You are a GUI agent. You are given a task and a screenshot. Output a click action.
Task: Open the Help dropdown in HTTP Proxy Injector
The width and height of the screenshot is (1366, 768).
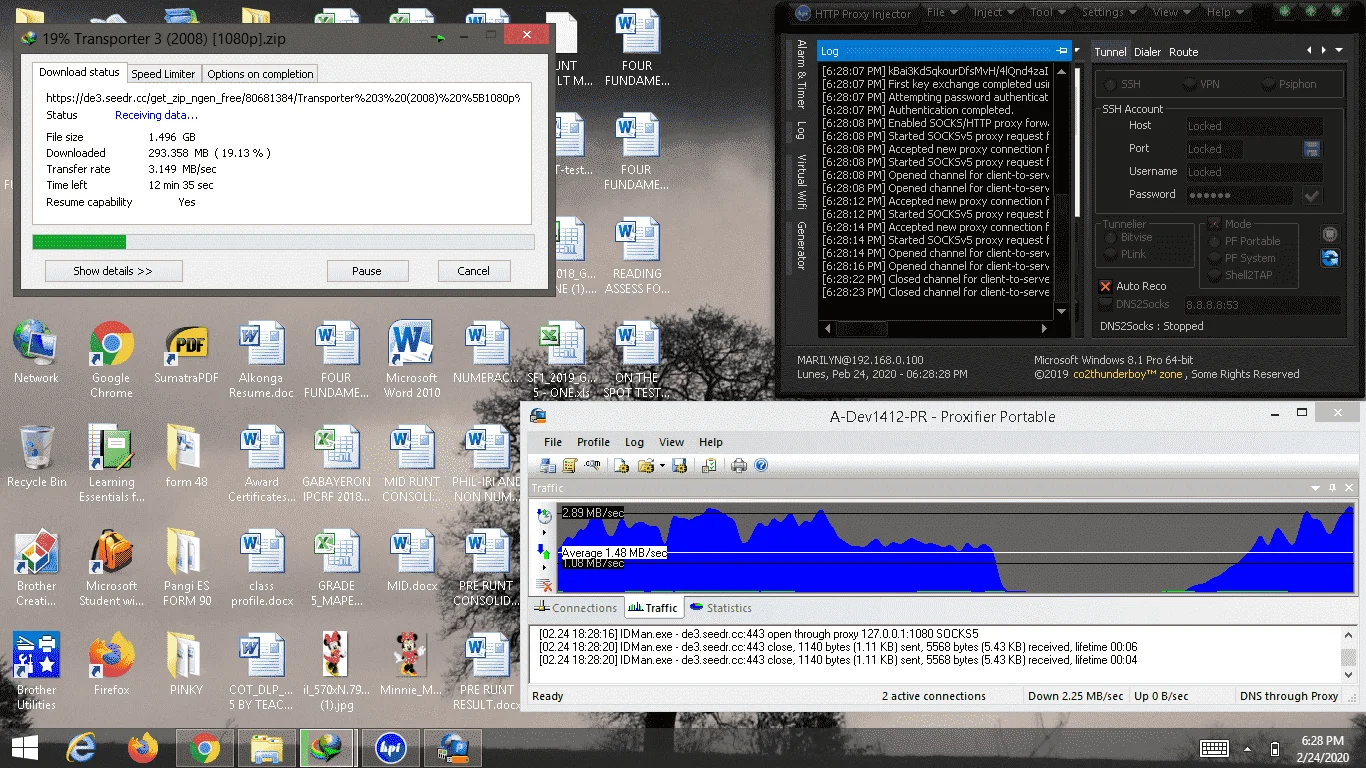pyautogui.click(x=1226, y=13)
